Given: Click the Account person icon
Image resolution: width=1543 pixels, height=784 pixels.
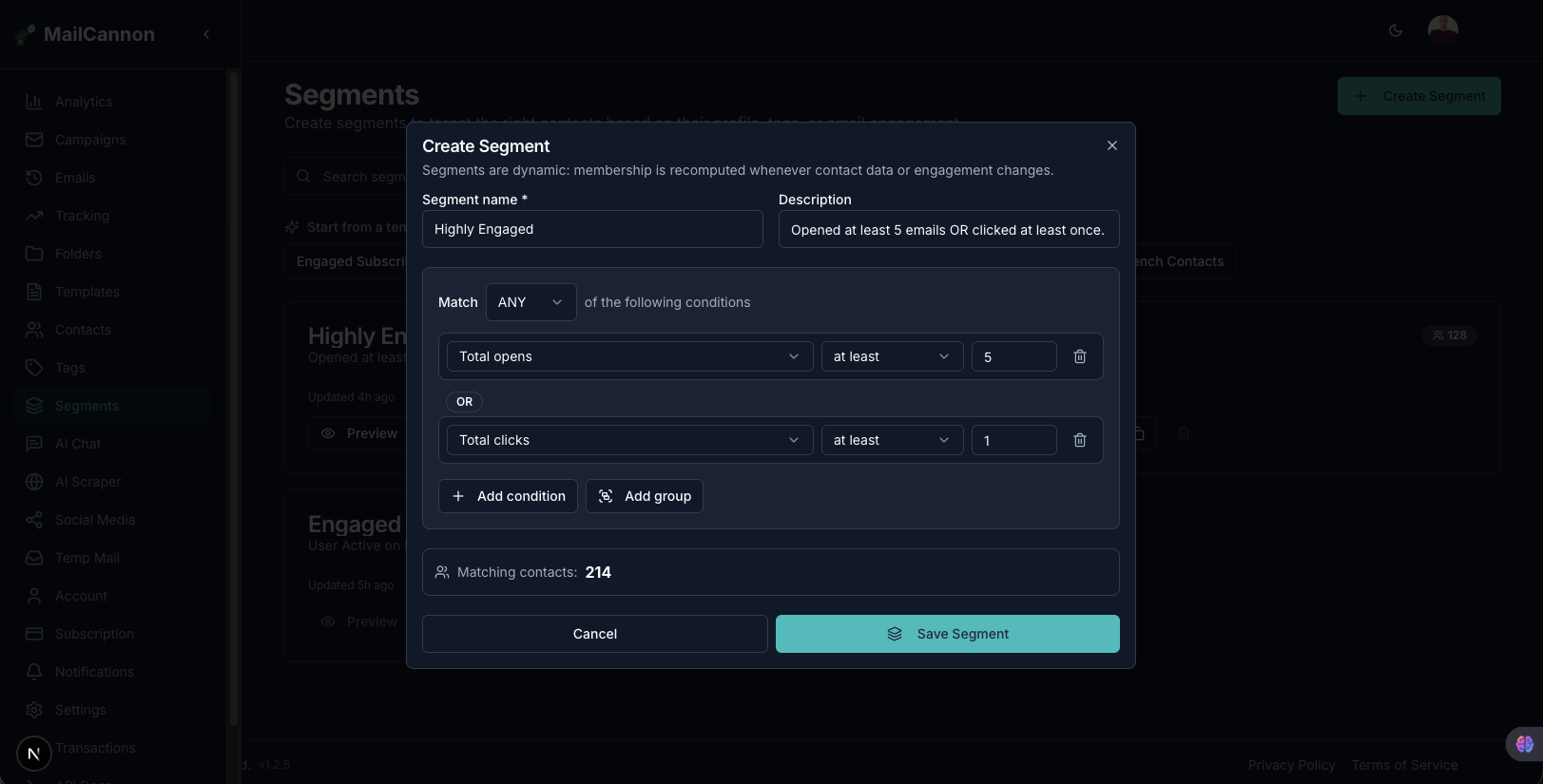Looking at the screenshot, I should coord(34,596).
